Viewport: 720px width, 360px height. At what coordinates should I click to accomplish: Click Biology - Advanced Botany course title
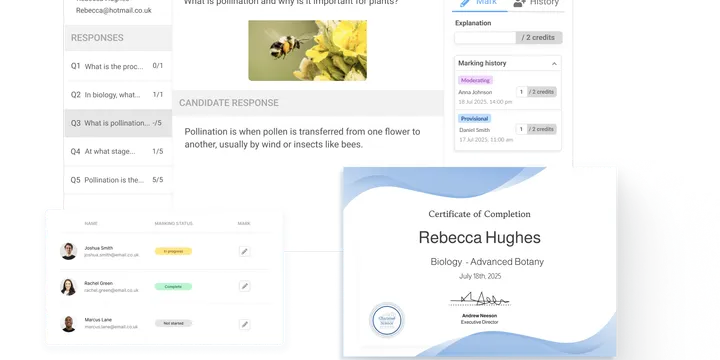click(x=487, y=262)
